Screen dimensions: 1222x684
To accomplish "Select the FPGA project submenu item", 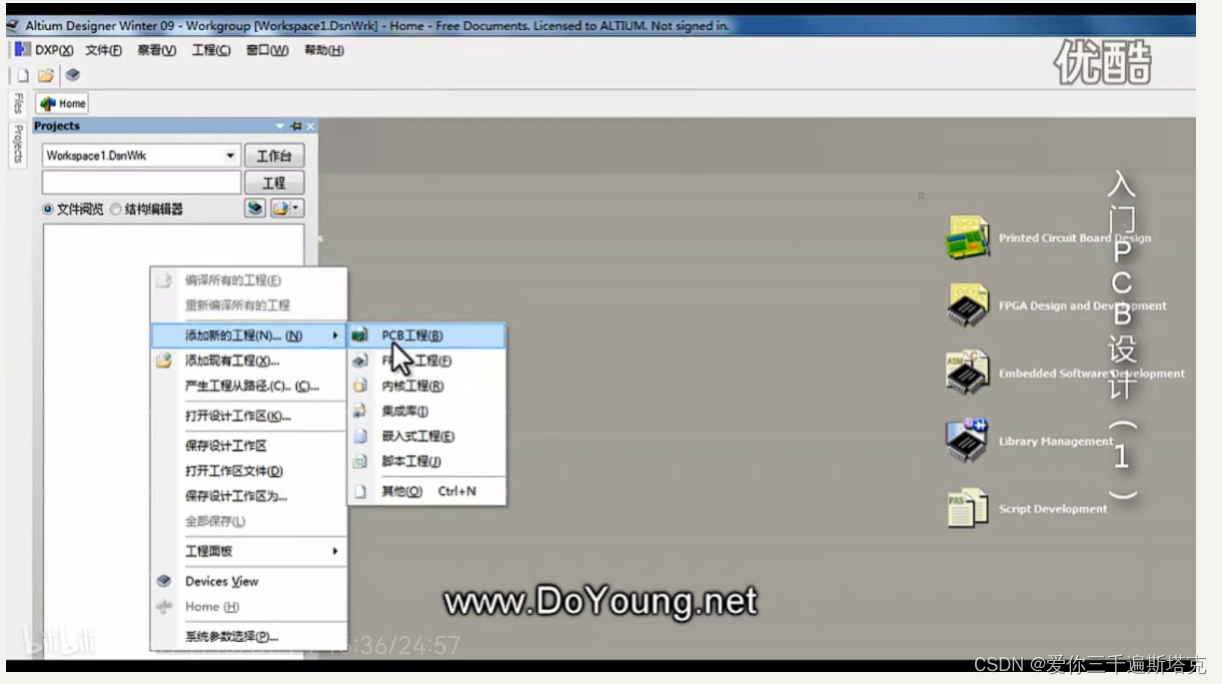I will pos(427,360).
